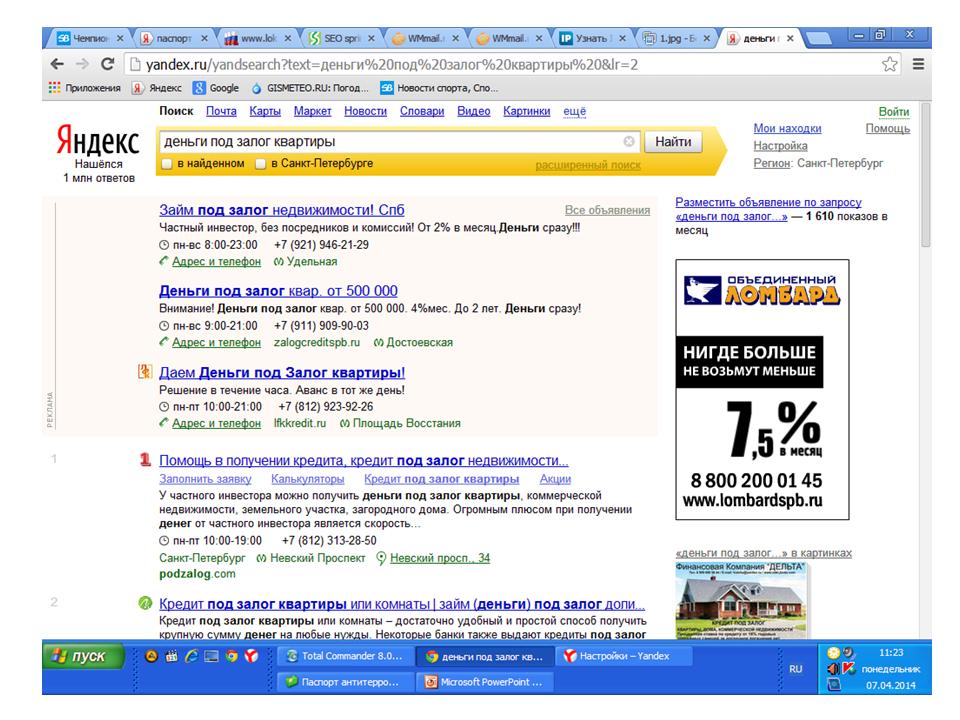Viewport: 960px width, 720px height.
Task: Click the red favicon beside Помощь в получении кредита
Action: pos(145,459)
